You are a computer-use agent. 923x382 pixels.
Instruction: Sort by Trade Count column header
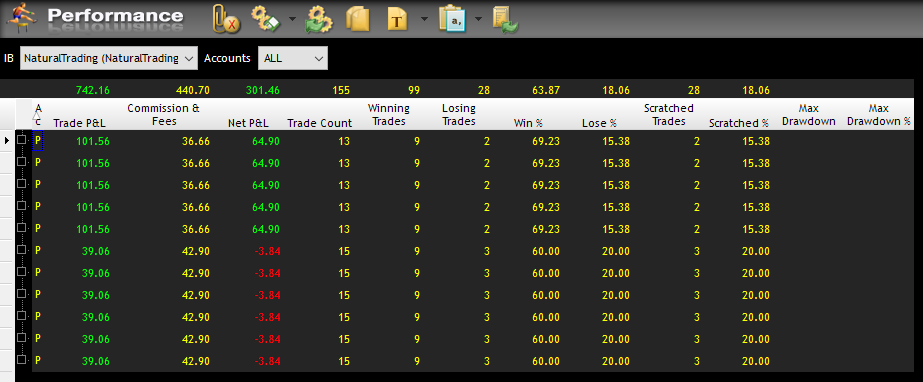(x=320, y=123)
